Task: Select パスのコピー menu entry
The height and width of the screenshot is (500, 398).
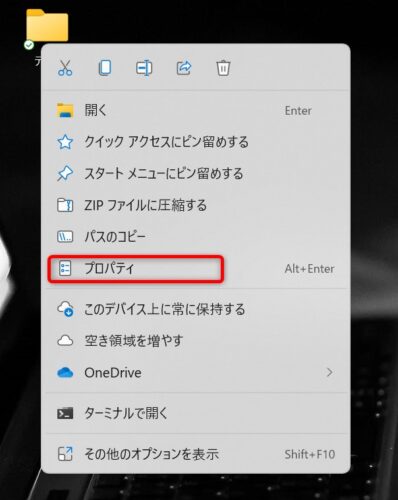Action: click(197, 237)
